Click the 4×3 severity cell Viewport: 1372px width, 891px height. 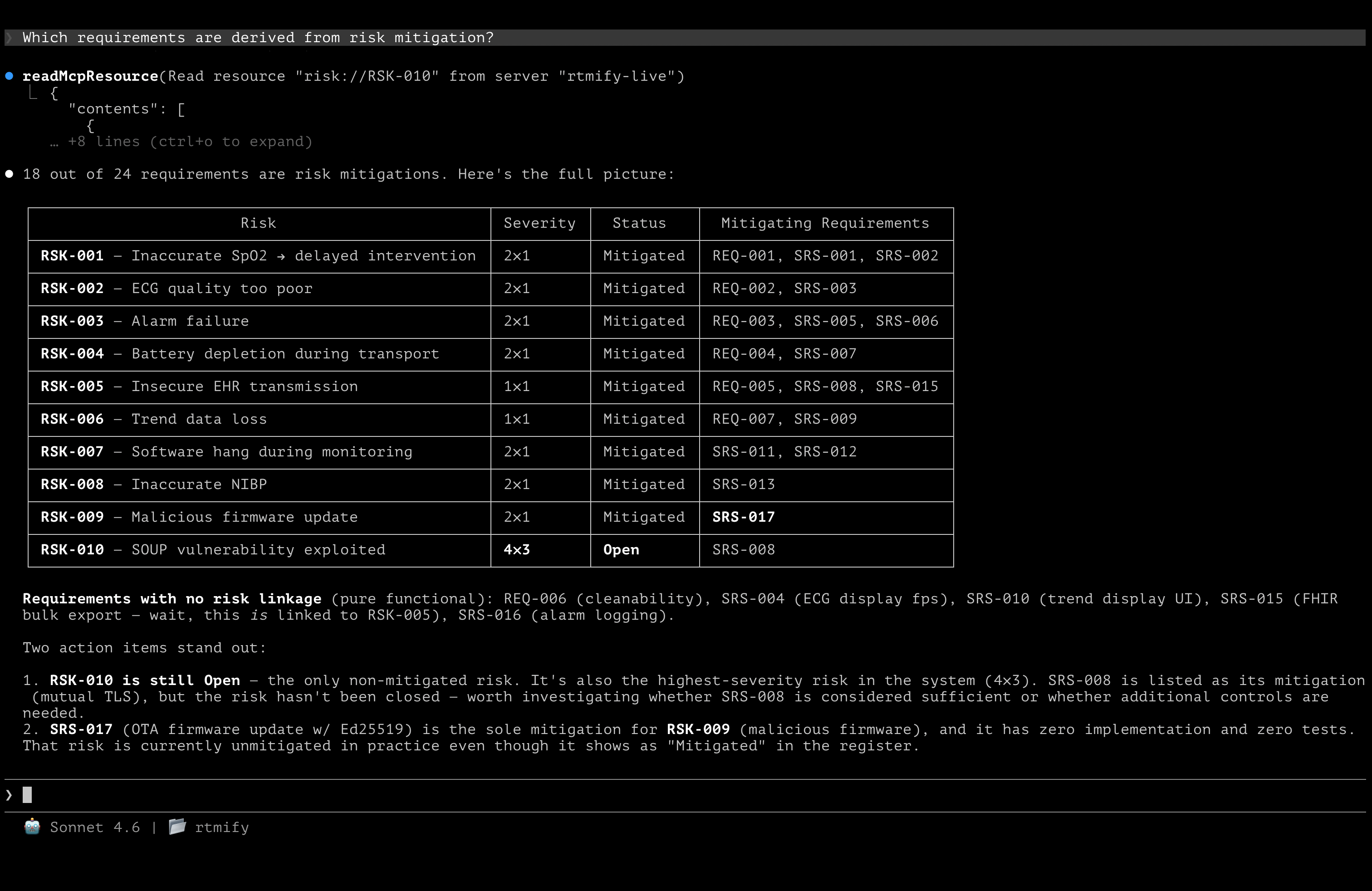(x=516, y=550)
